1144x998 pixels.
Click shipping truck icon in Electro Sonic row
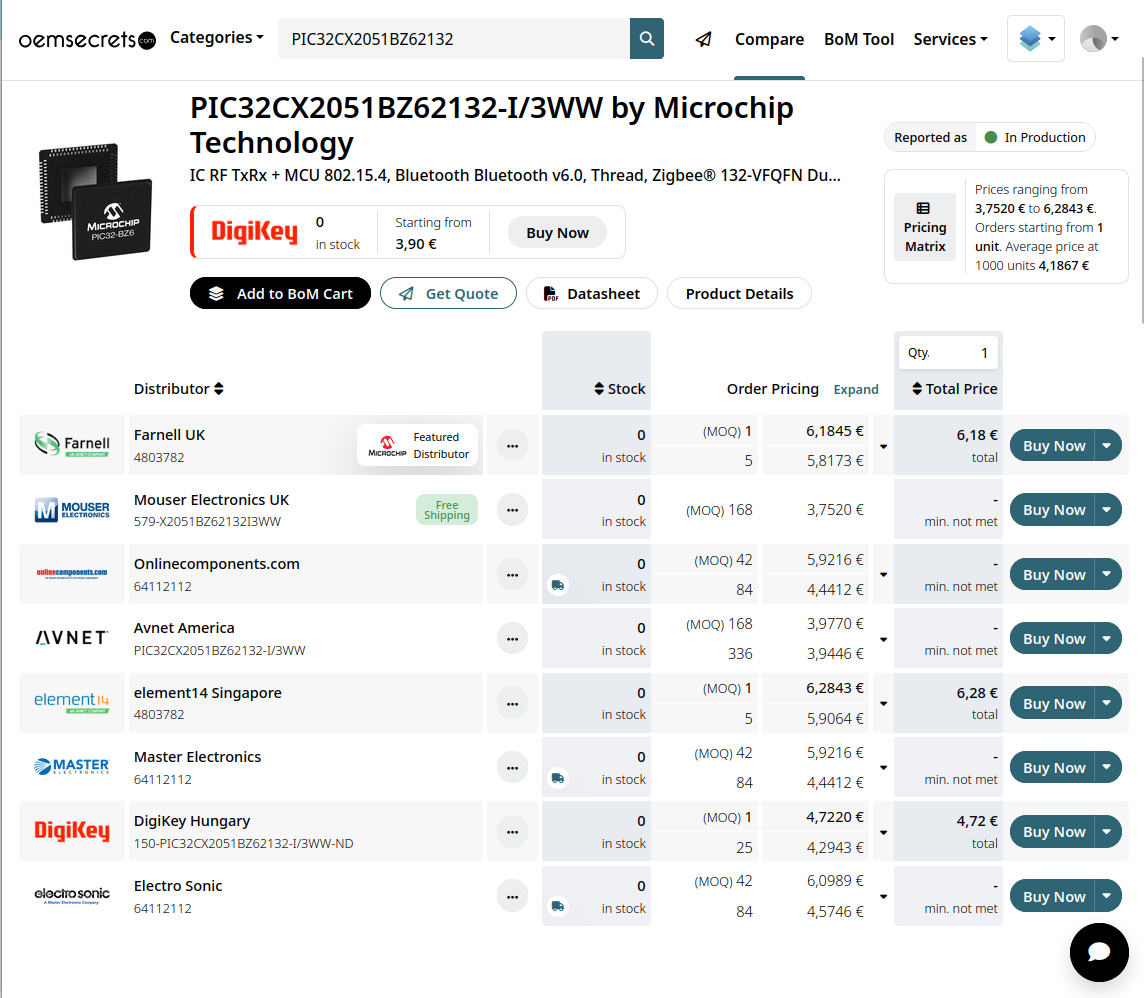click(558, 907)
